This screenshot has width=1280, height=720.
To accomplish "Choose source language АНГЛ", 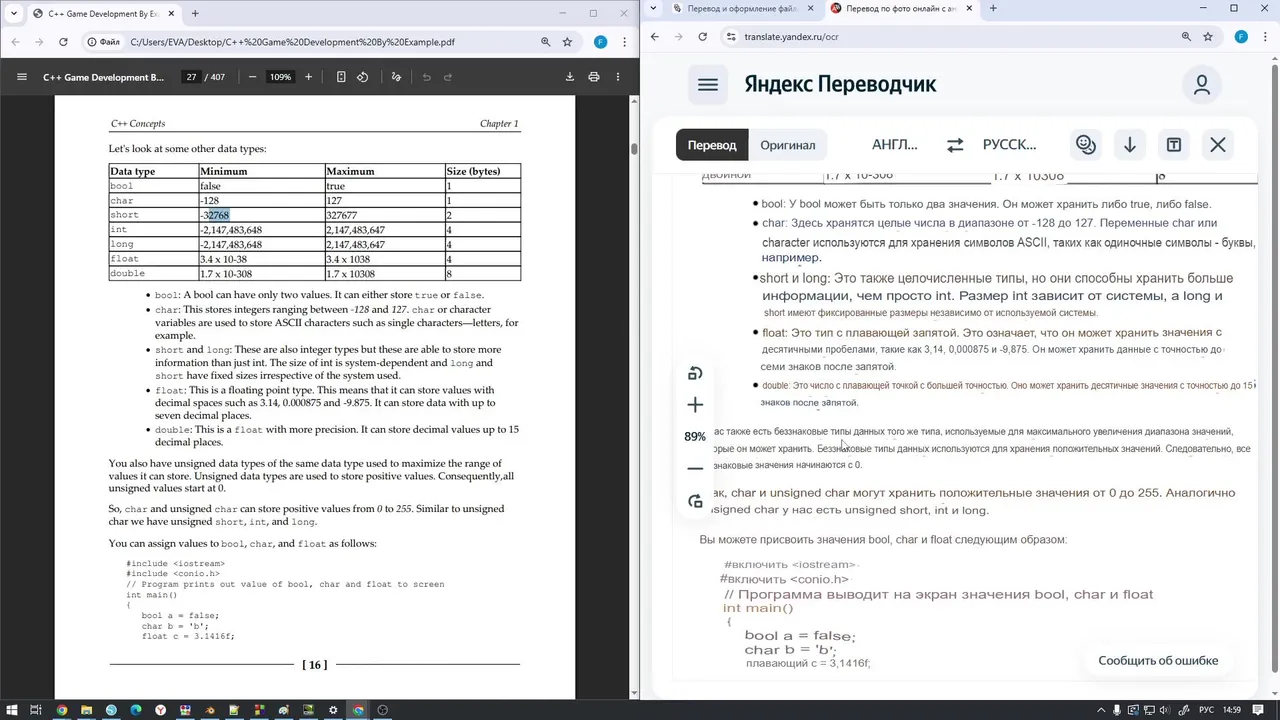I will point(895,145).
